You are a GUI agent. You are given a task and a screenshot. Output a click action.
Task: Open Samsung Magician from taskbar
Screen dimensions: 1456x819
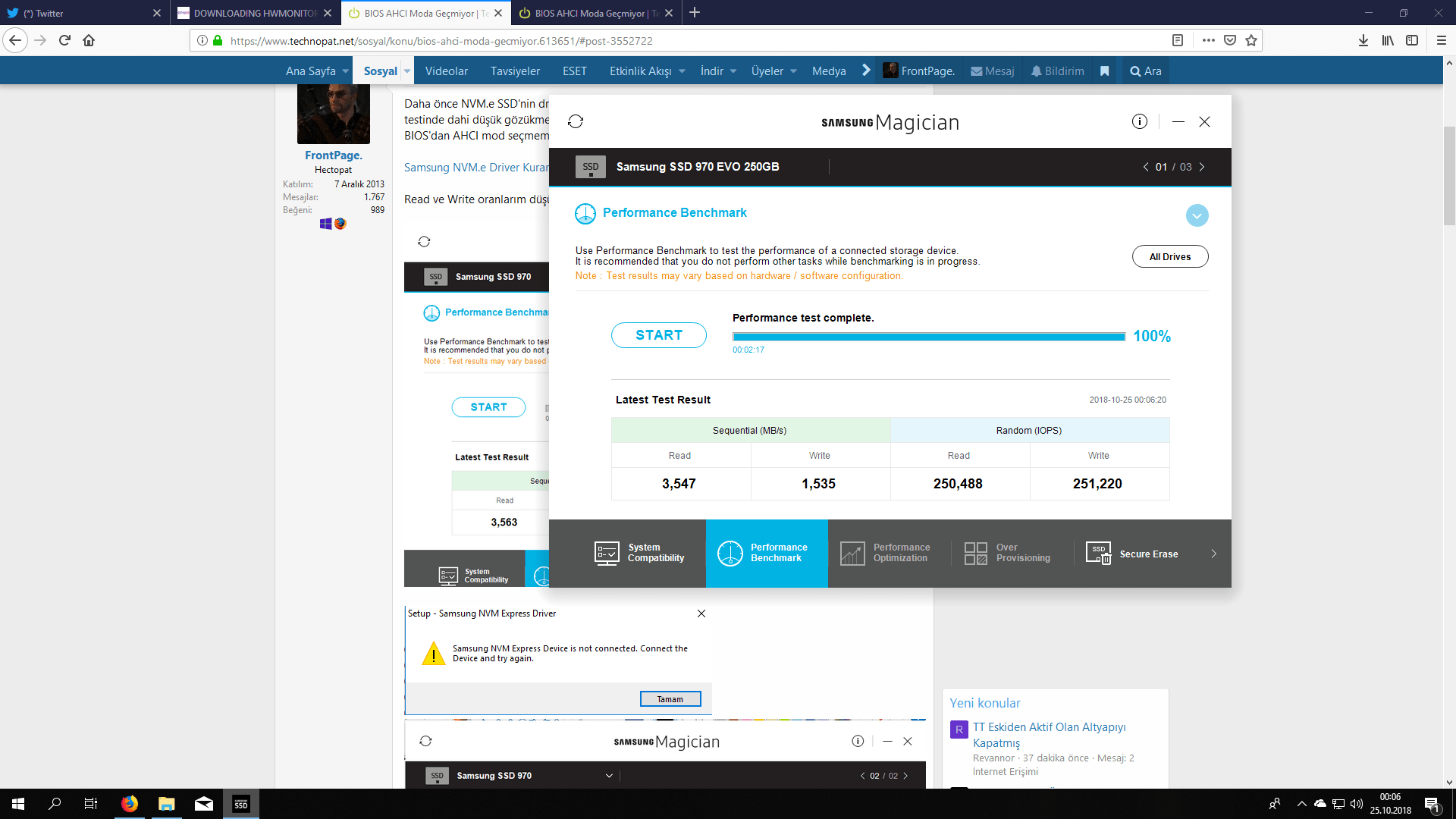click(240, 804)
